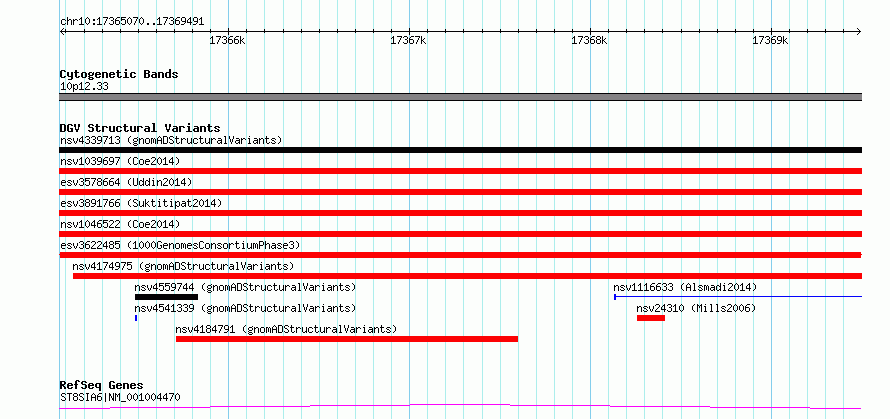Click the nsv4541339 small blue marker
Screen dimensions: 890x419
[x=136, y=318]
